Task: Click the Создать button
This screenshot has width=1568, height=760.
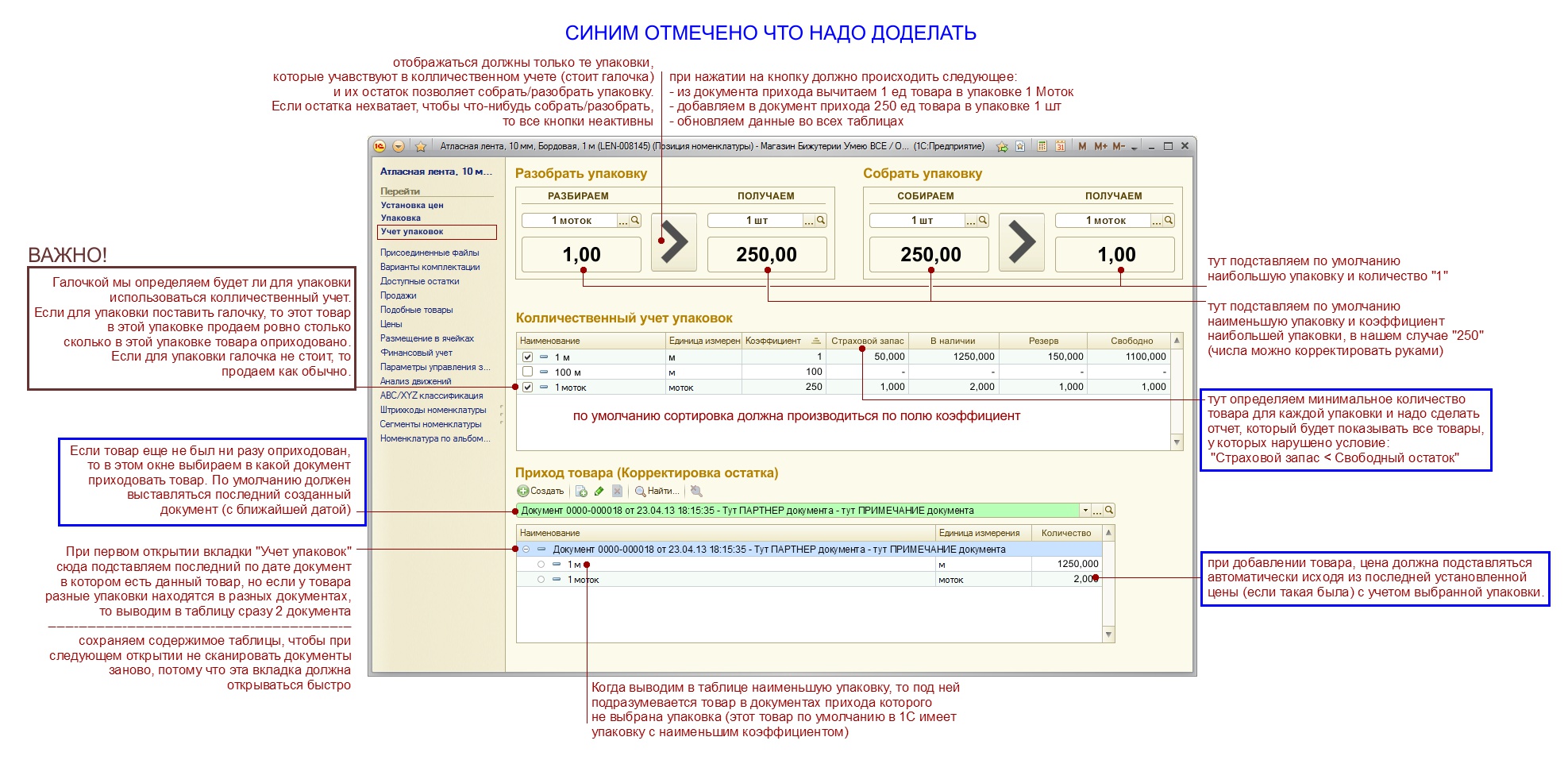Action: click(x=541, y=492)
